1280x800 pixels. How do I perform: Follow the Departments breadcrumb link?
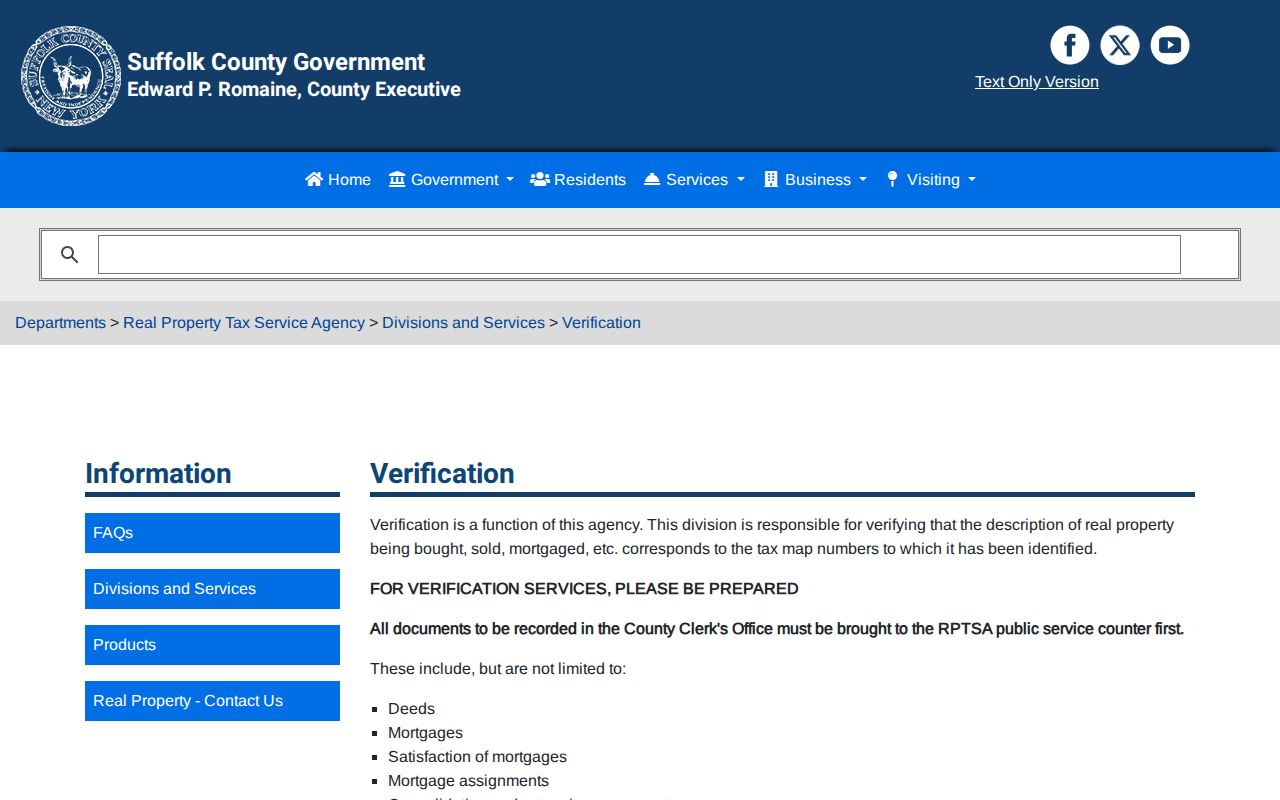[60, 323]
